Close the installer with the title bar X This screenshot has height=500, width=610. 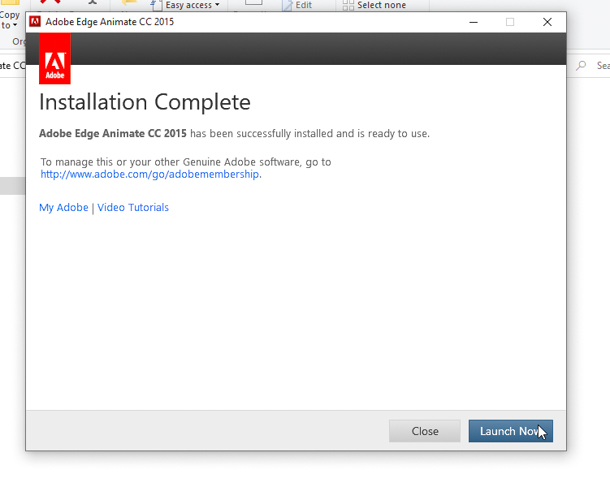pyautogui.click(x=547, y=22)
